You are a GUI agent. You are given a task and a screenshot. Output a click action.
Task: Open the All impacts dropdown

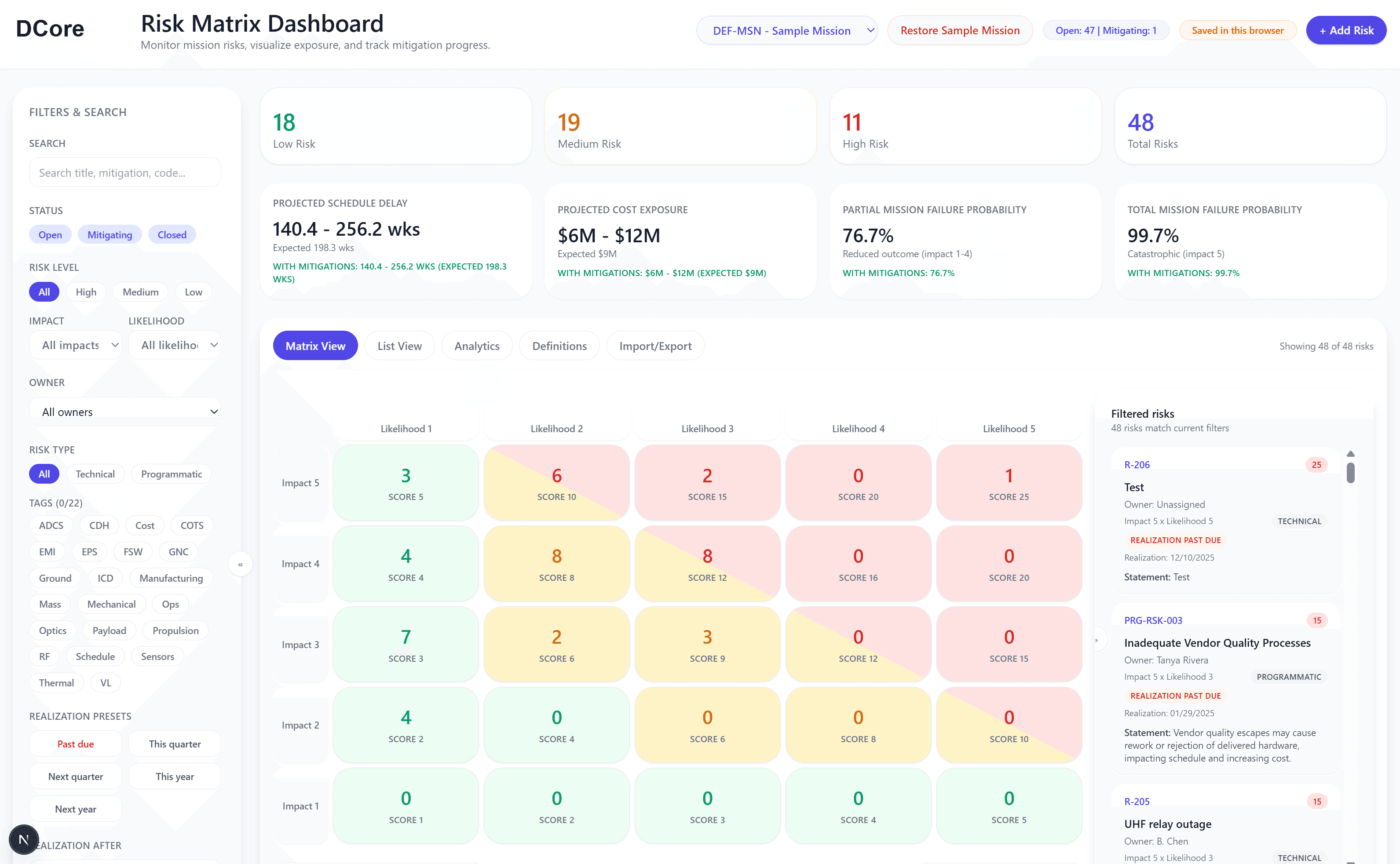pos(75,345)
